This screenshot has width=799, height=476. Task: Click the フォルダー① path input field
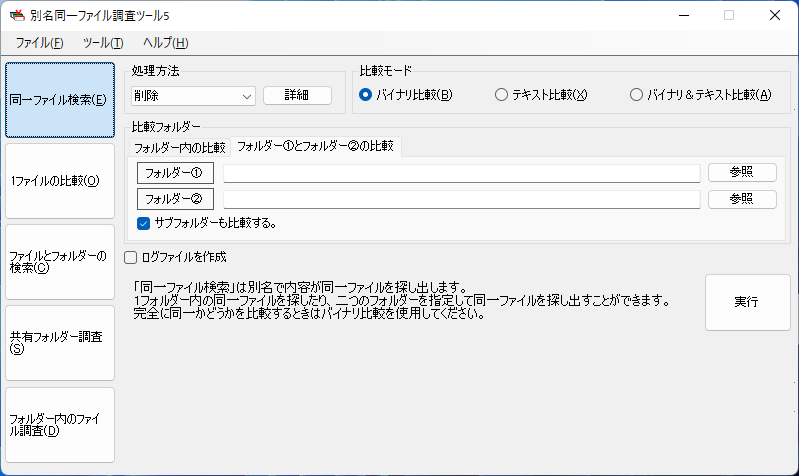pos(462,173)
